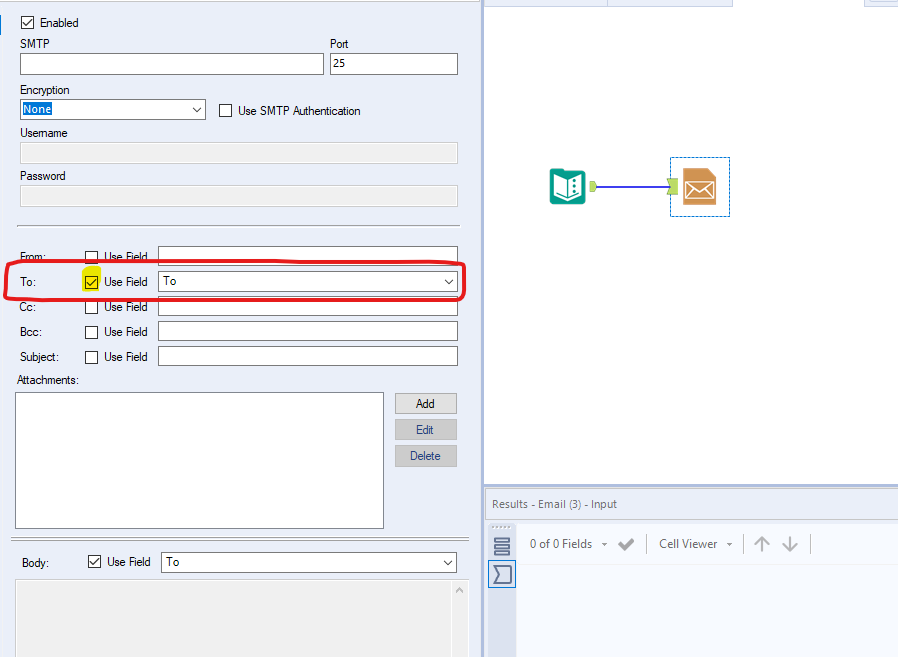Select the Email tool on the canvas
The width and height of the screenshot is (898, 657).
click(699, 186)
